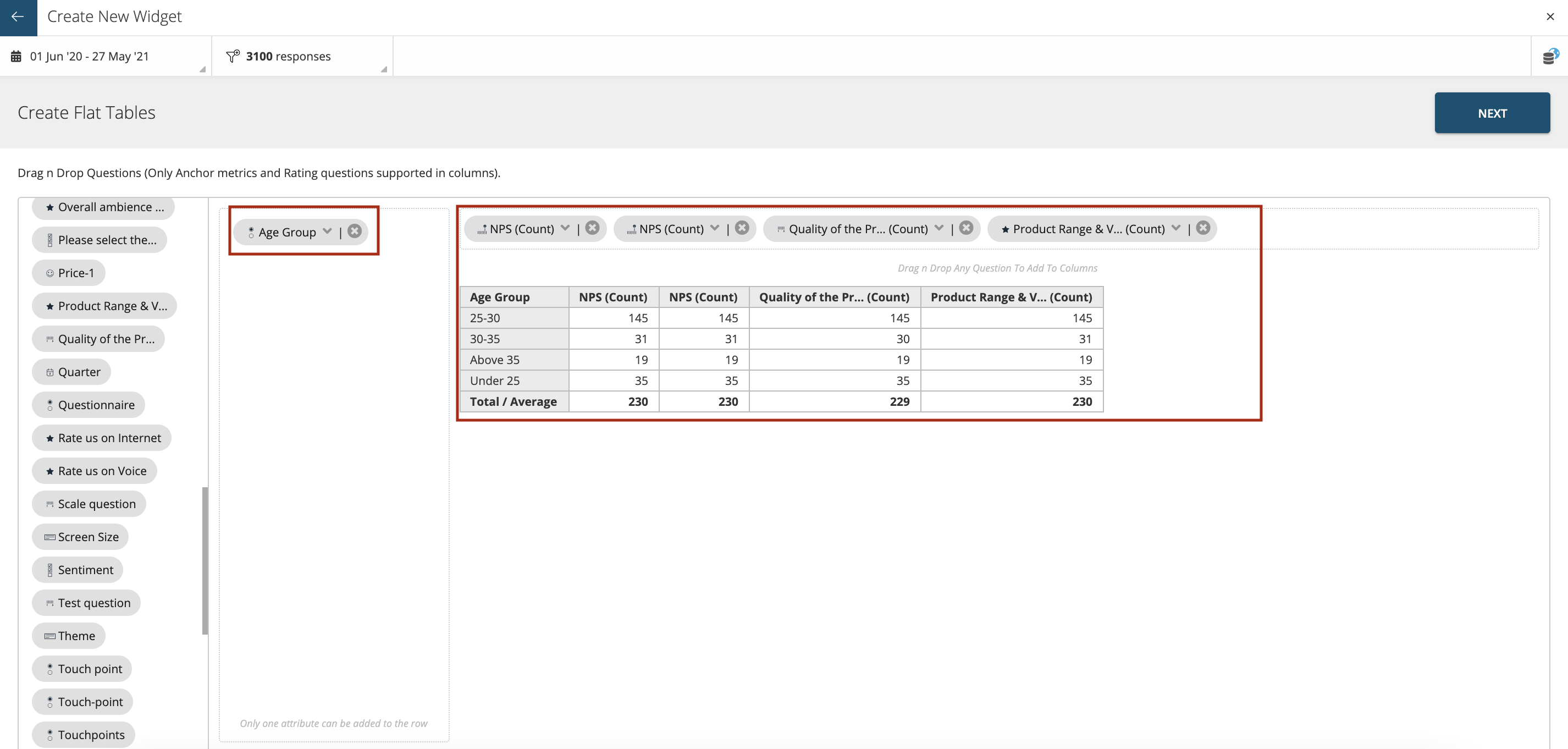This screenshot has height=749, width=1568.
Task: Click the text-box icon on Theme chip
Action: tap(50, 636)
